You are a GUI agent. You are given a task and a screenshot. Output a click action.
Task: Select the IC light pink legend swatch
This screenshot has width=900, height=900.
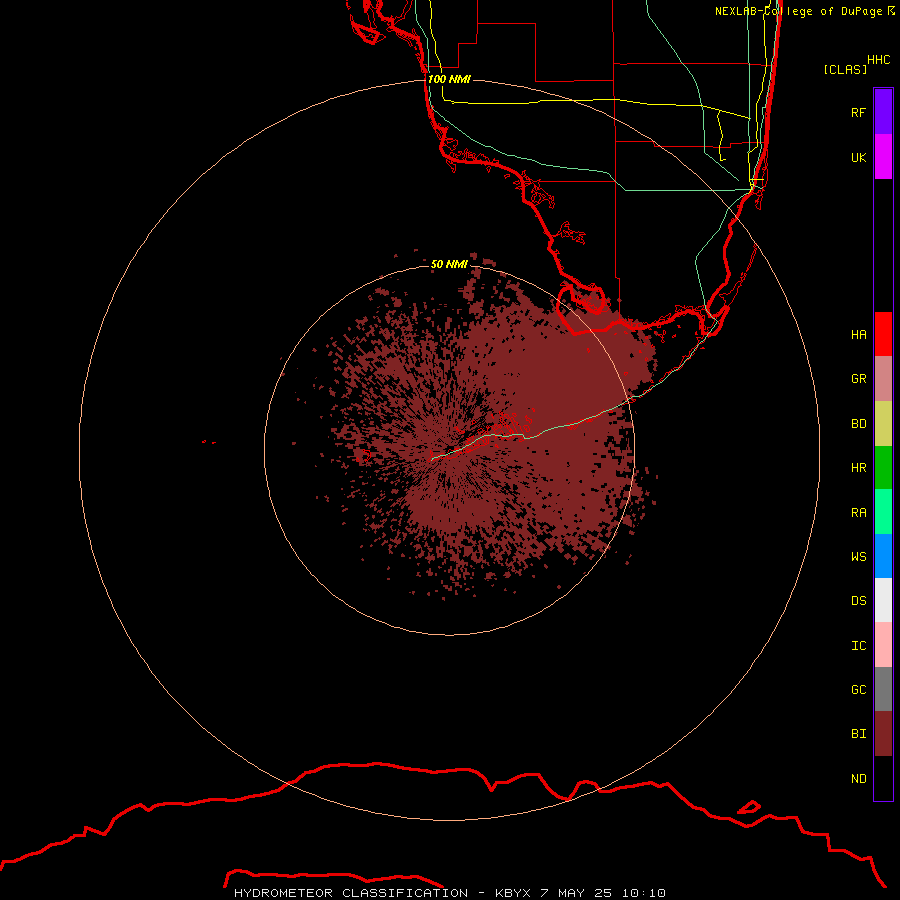coord(883,645)
